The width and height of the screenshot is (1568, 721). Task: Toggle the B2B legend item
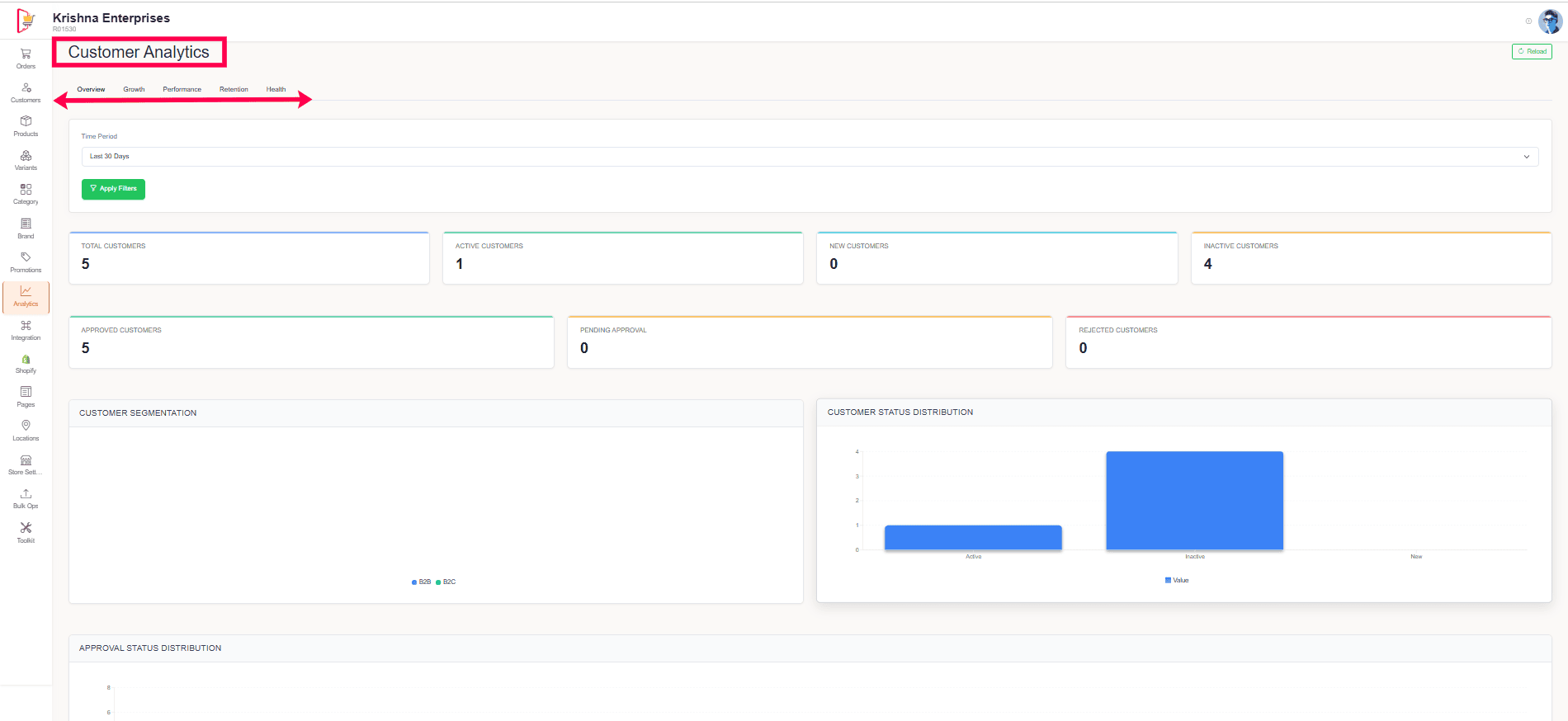click(421, 582)
